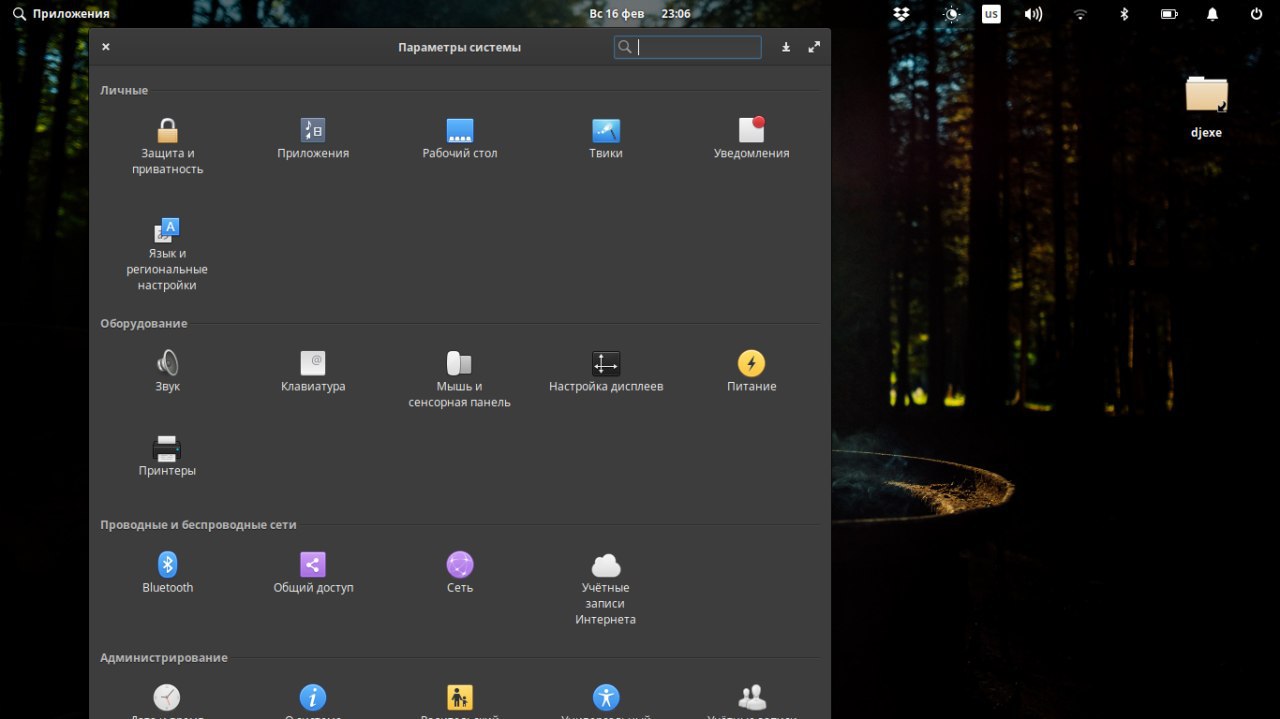Open Общий доступ settings
This screenshot has width=1280, height=719.
tap(313, 572)
